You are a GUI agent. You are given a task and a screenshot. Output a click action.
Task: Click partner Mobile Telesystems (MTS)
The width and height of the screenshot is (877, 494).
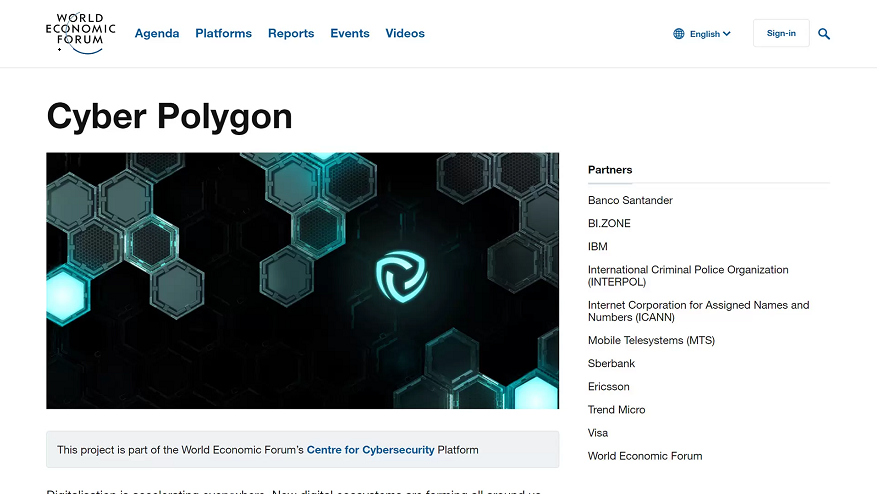tap(651, 340)
